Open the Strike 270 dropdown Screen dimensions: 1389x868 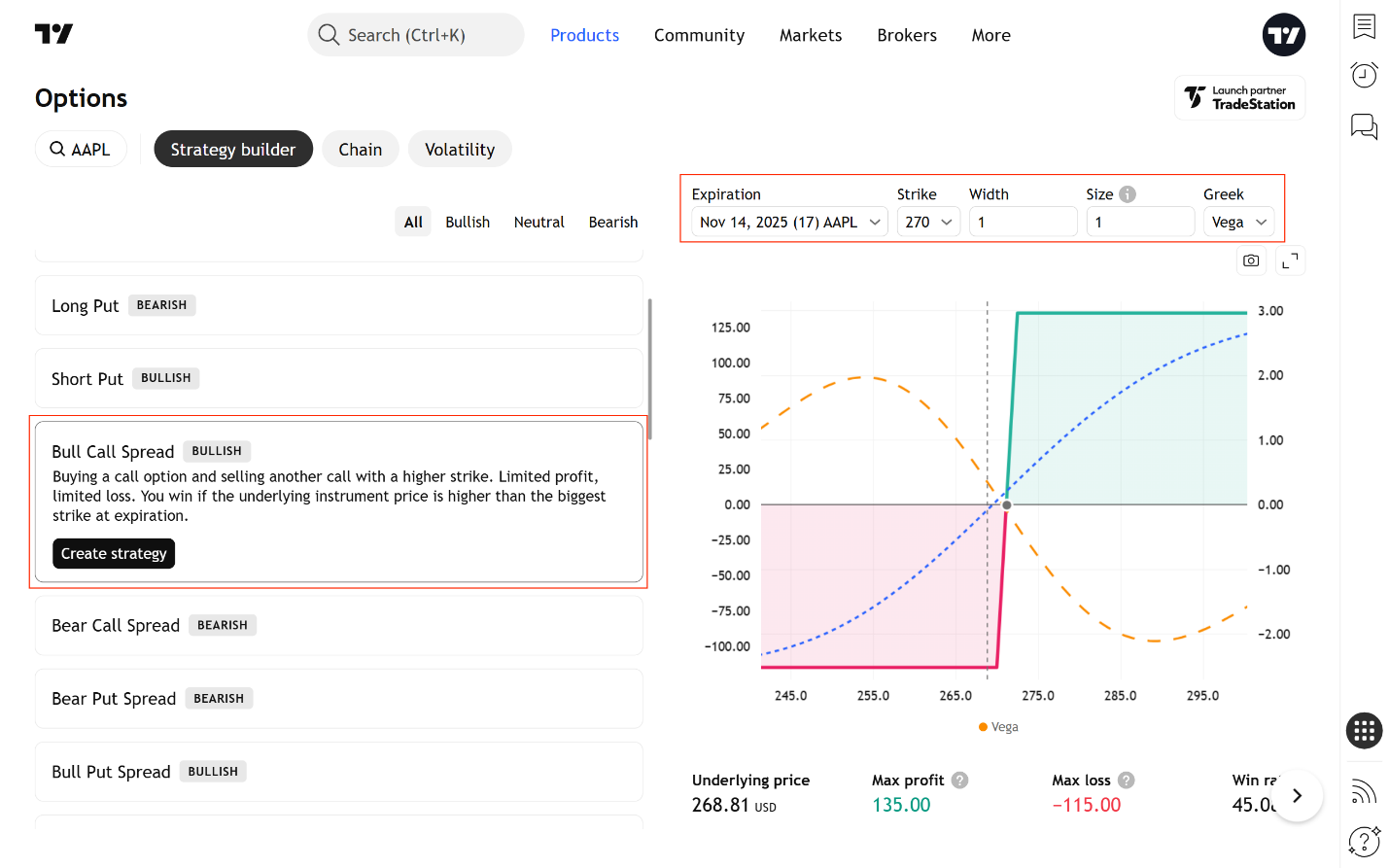928,222
